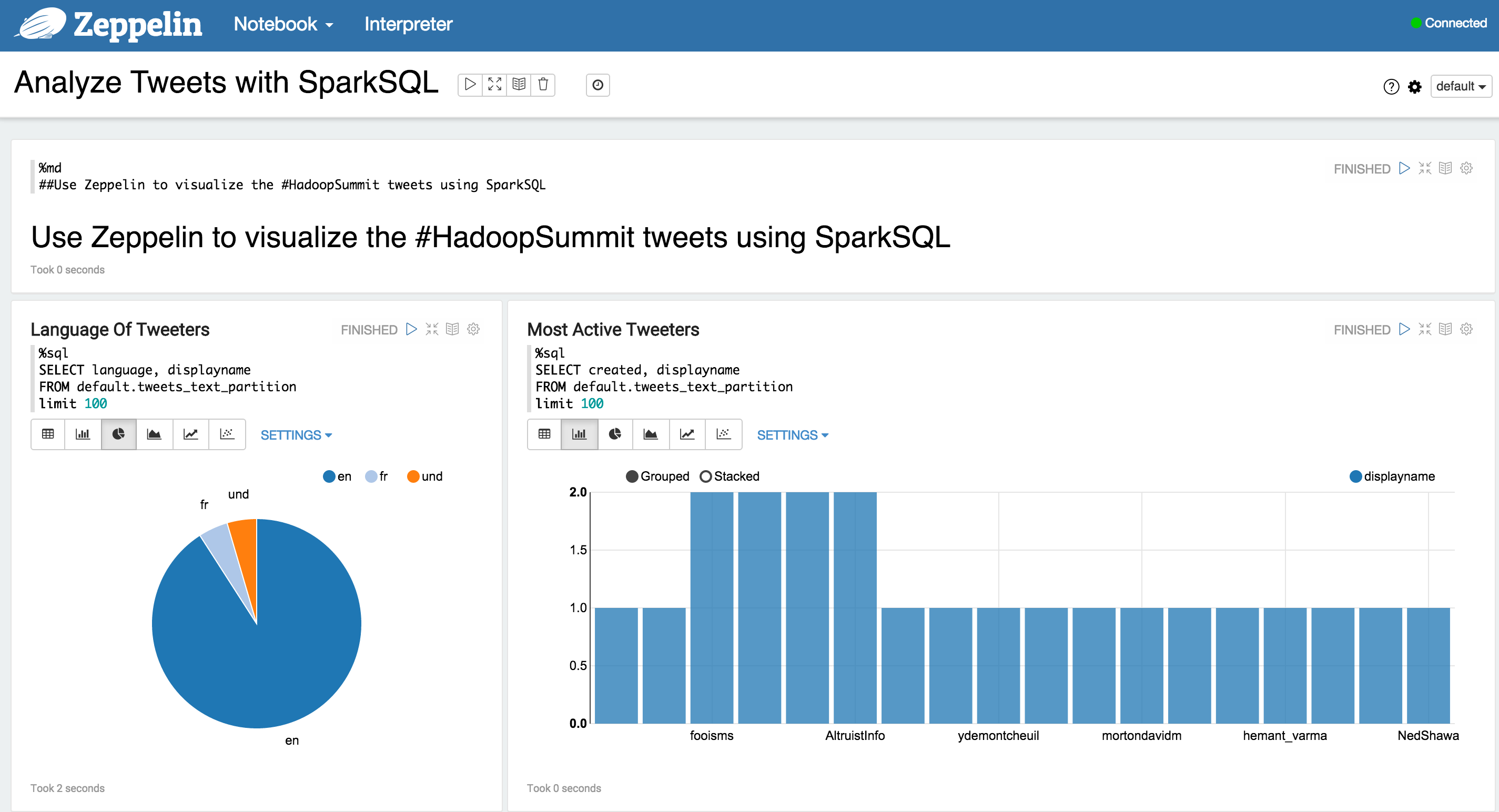Switch Language Of Tweeters to bar chart
The height and width of the screenshot is (812, 1499).
pos(83,434)
